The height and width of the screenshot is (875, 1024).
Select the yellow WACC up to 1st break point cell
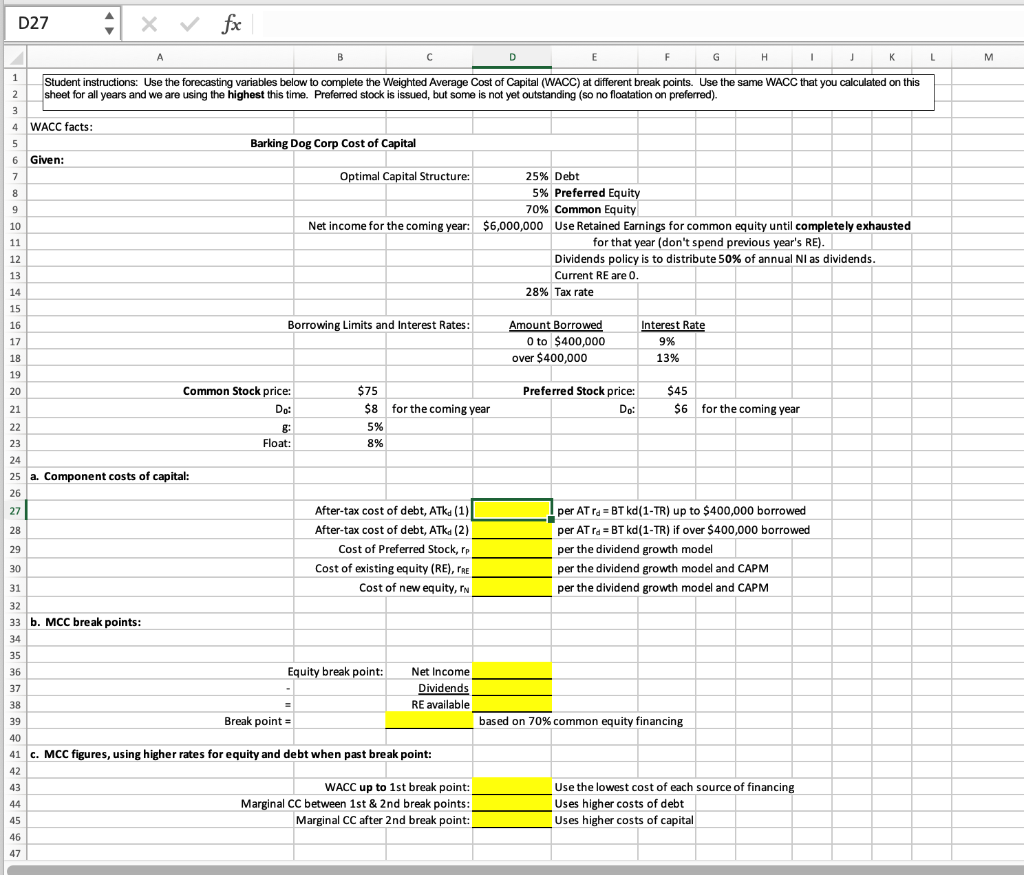[x=511, y=787]
